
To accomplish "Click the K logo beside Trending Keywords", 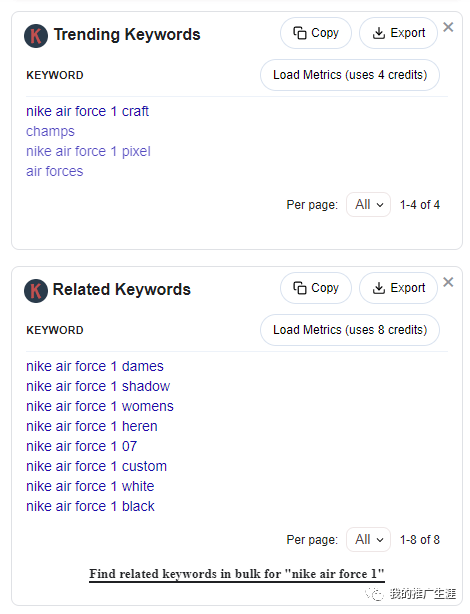I will (x=36, y=36).
